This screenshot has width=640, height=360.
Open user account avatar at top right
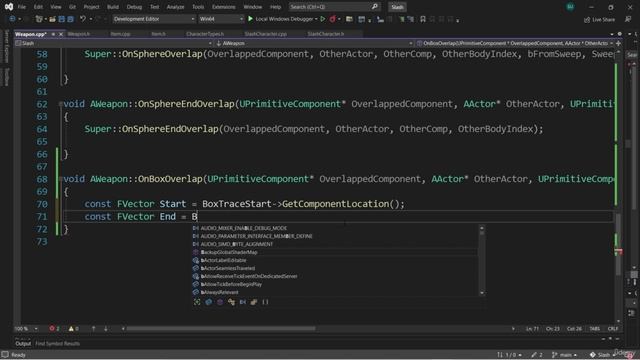(x=570, y=7)
